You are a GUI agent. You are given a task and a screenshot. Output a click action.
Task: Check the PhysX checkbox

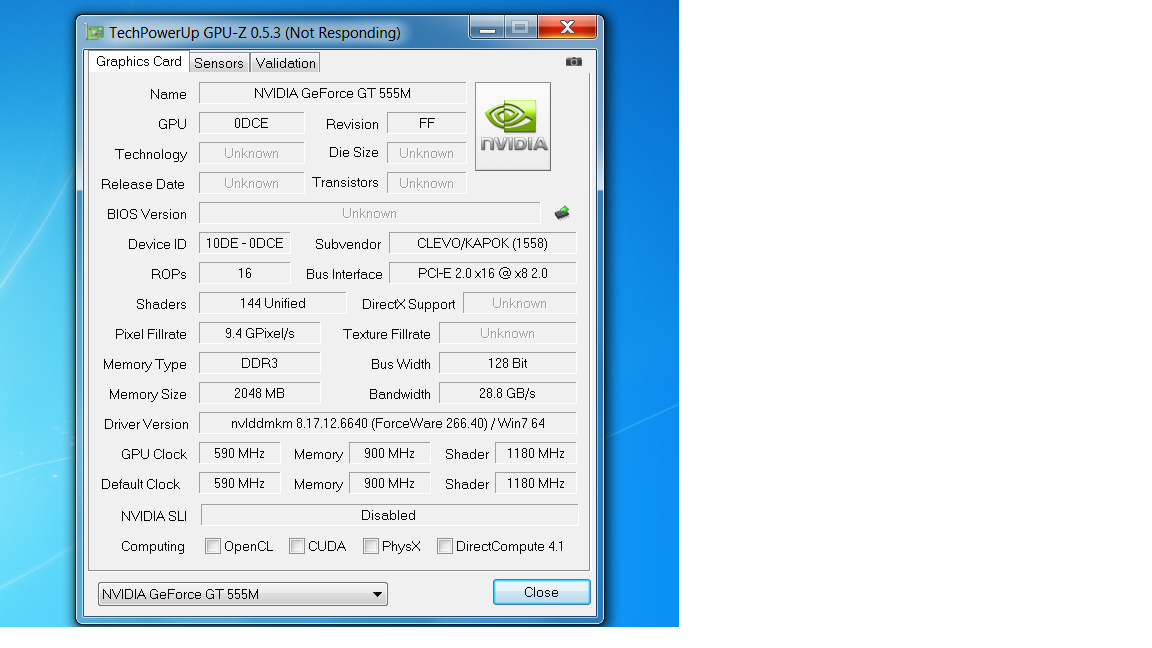point(371,546)
